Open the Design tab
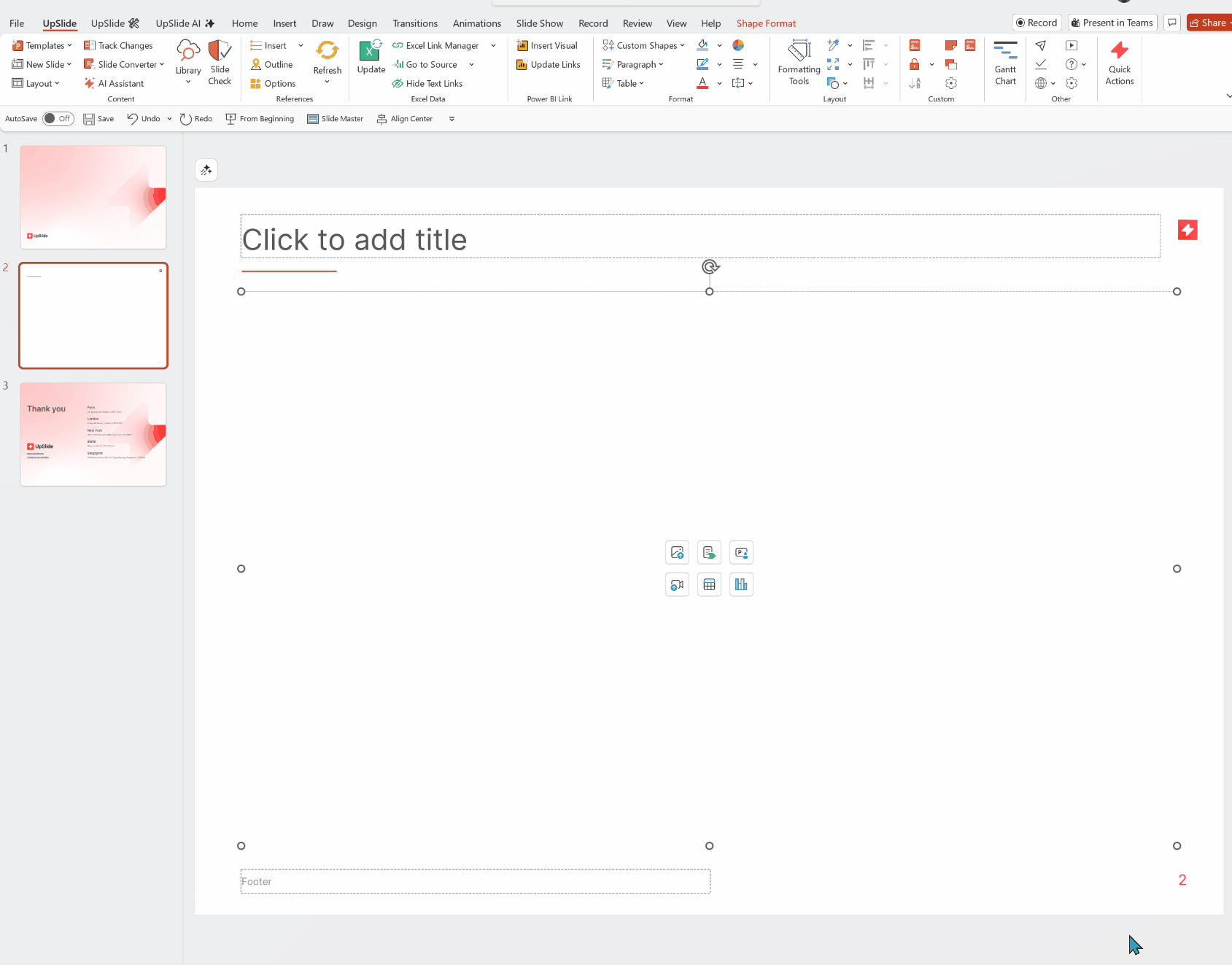Image resolution: width=1232 pixels, height=965 pixels. pyautogui.click(x=363, y=23)
